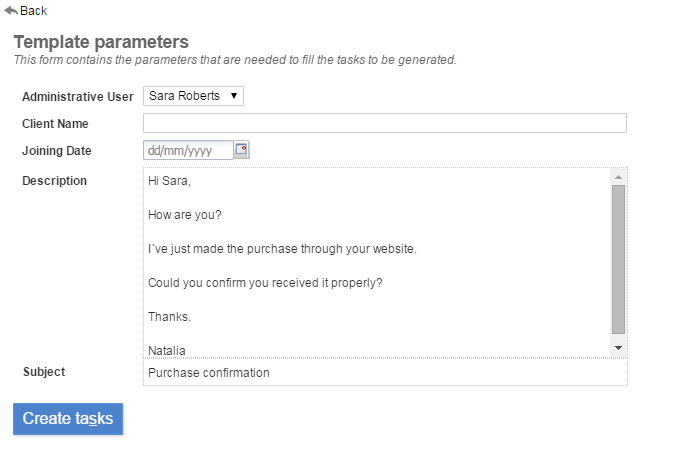Viewport: 680px width, 465px height.
Task: Click the Description label
Action: [54, 181]
